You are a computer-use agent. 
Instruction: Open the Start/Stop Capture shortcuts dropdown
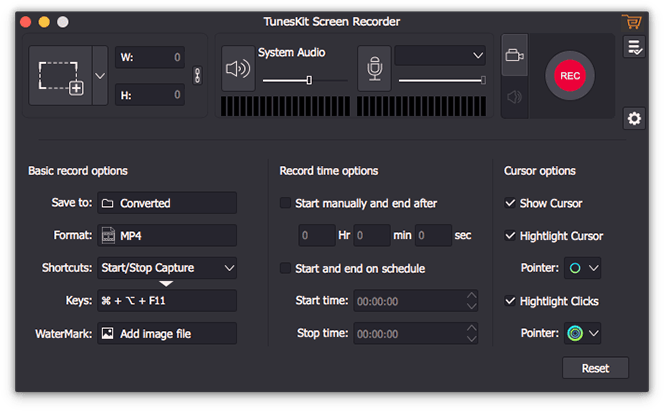167,268
